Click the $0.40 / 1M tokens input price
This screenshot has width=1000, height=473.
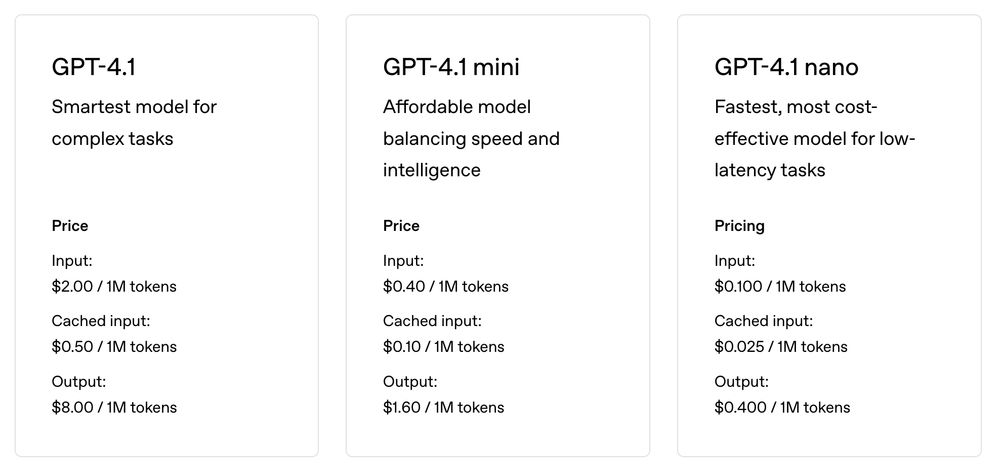(446, 286)
